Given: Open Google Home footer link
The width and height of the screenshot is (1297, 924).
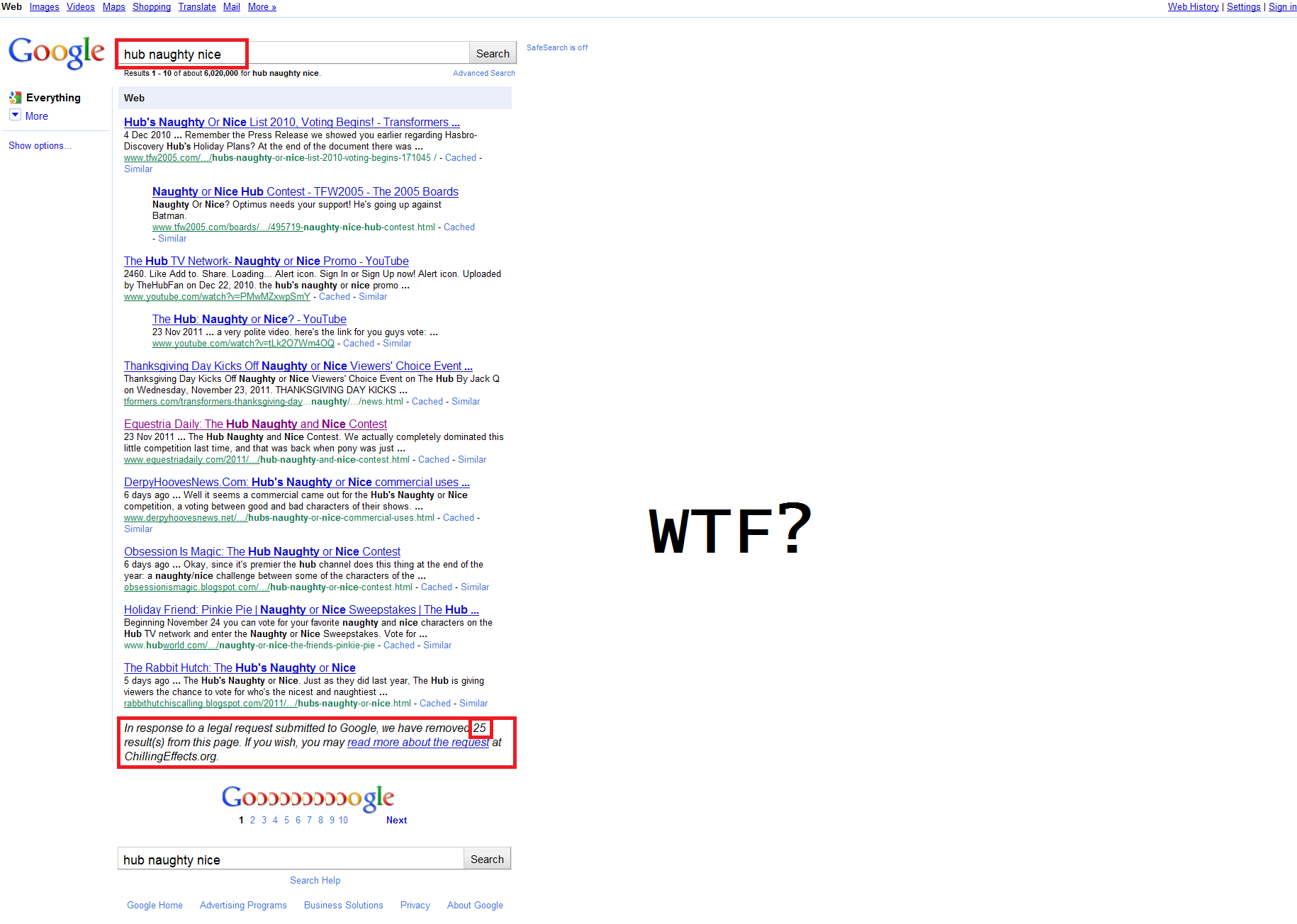Looking at the screenshot, I should point(155,906).
